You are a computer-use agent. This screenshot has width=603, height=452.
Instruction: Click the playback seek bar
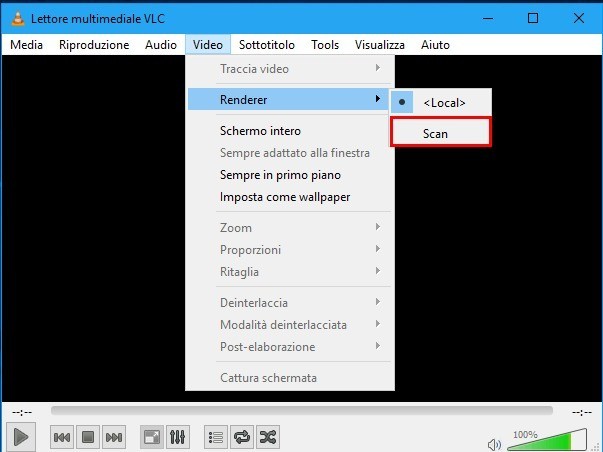click(302, 411)
